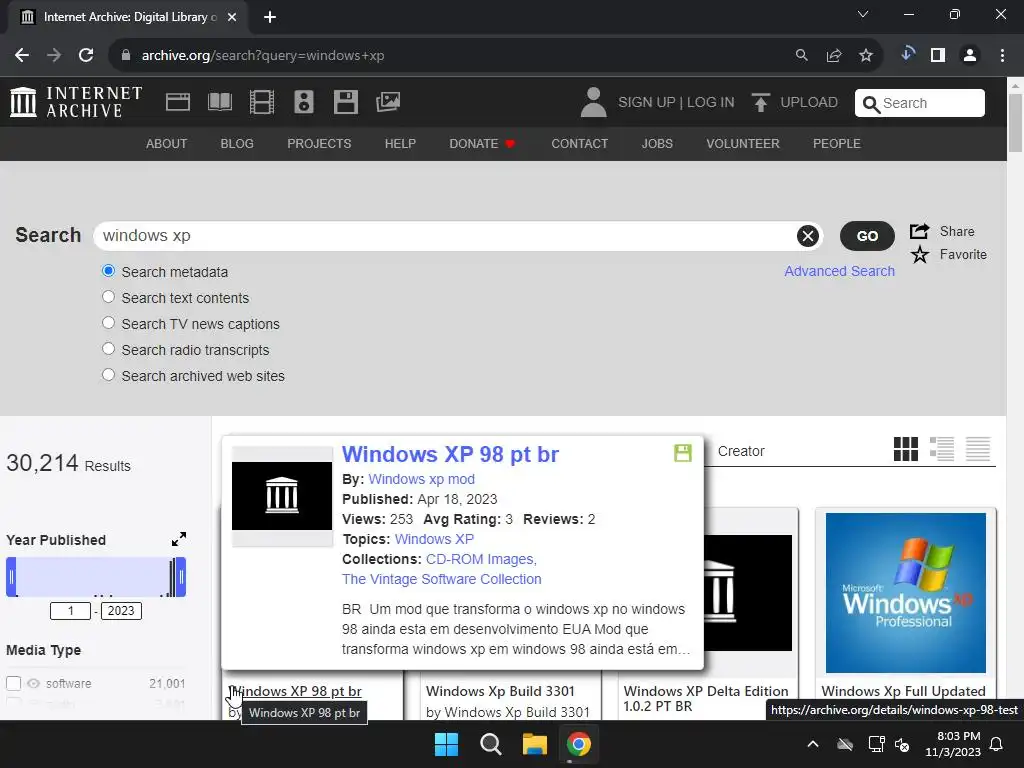Open the CD-ROM Images collection link
The width and height of the screenshot is (1024, 768).
(481, 560)
